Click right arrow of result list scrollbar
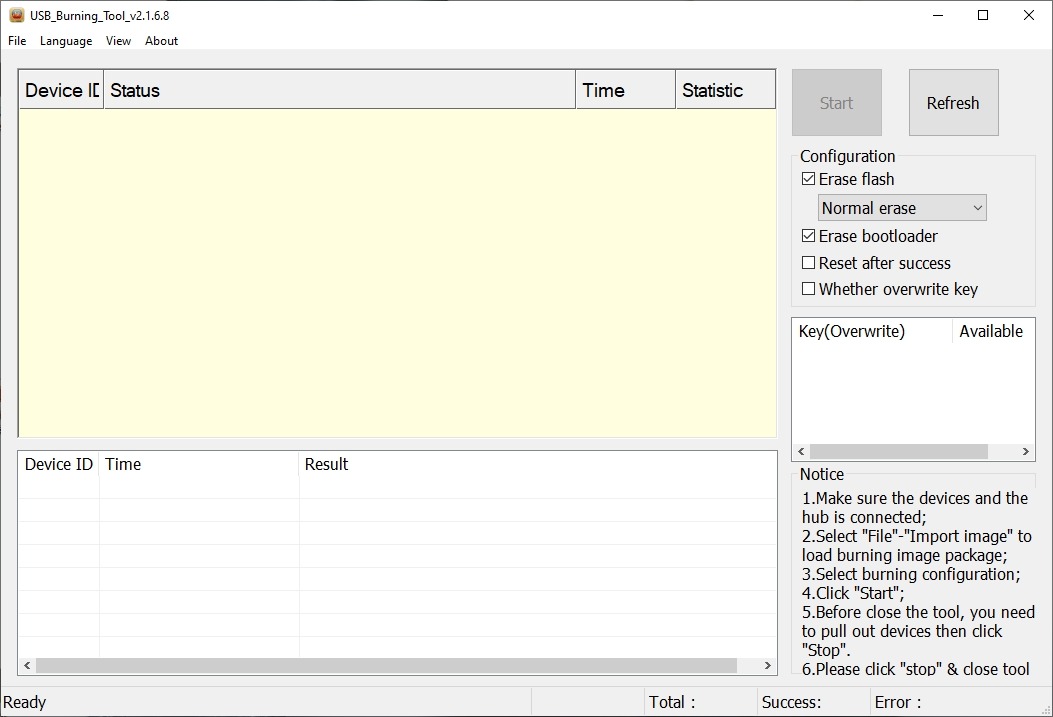Viewport: 1053px width, 717px height. click(768, 665)
